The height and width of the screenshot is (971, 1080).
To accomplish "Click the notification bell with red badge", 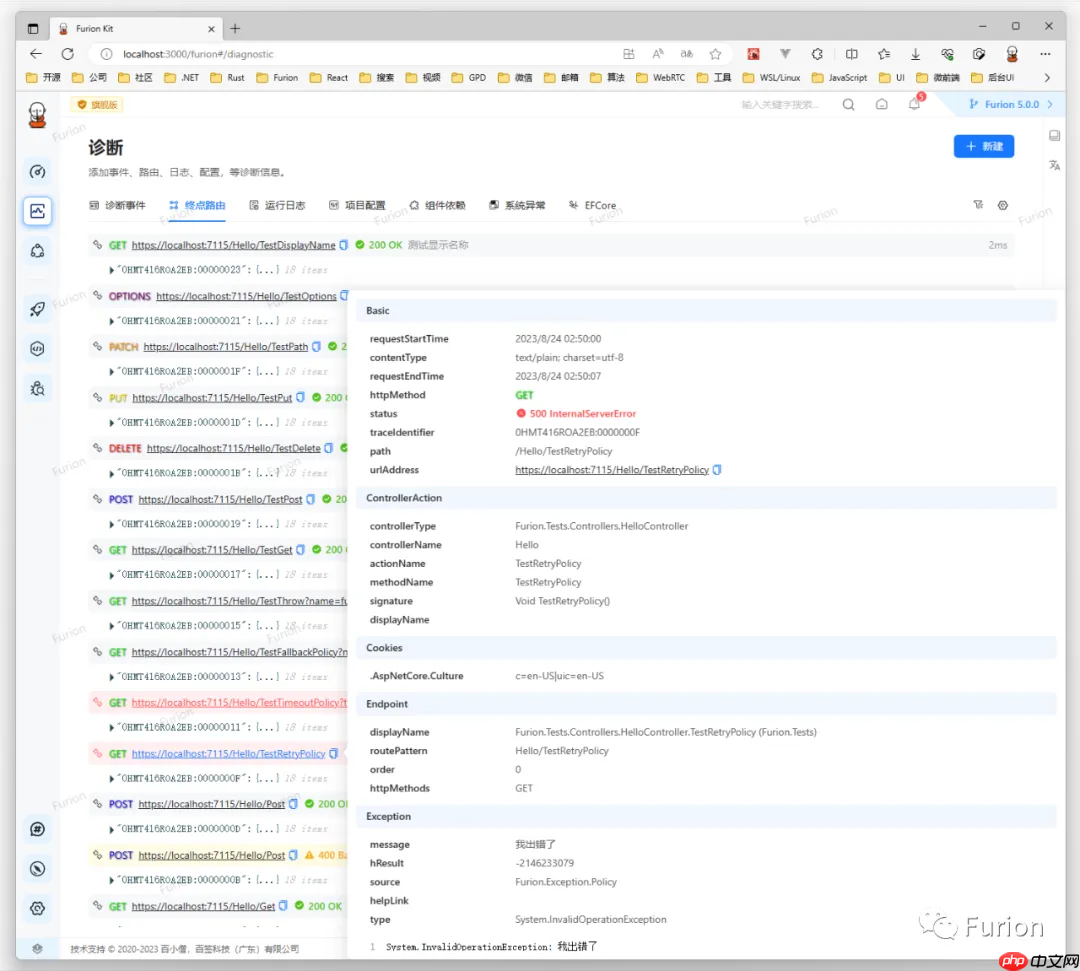I will pyautogui.click(x=914, y=104).
